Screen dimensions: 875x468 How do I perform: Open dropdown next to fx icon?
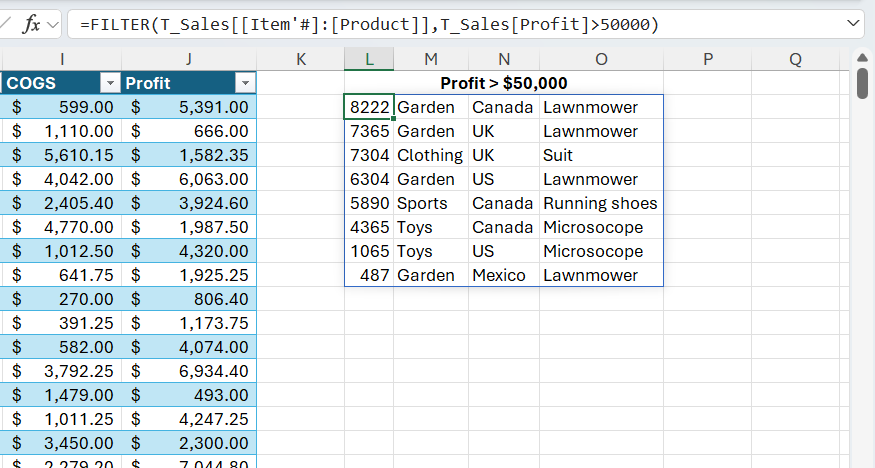tap(53, 25)
